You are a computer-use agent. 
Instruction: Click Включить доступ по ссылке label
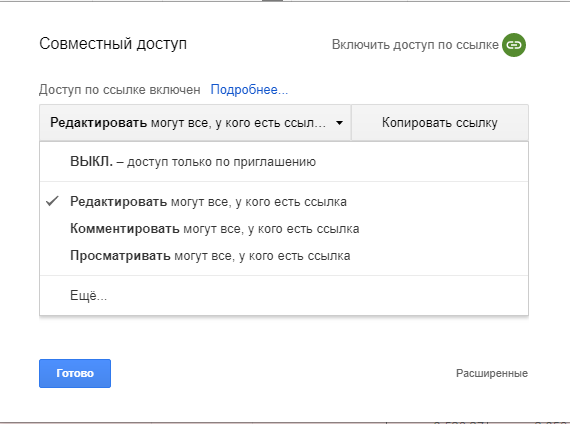point(415,45)
